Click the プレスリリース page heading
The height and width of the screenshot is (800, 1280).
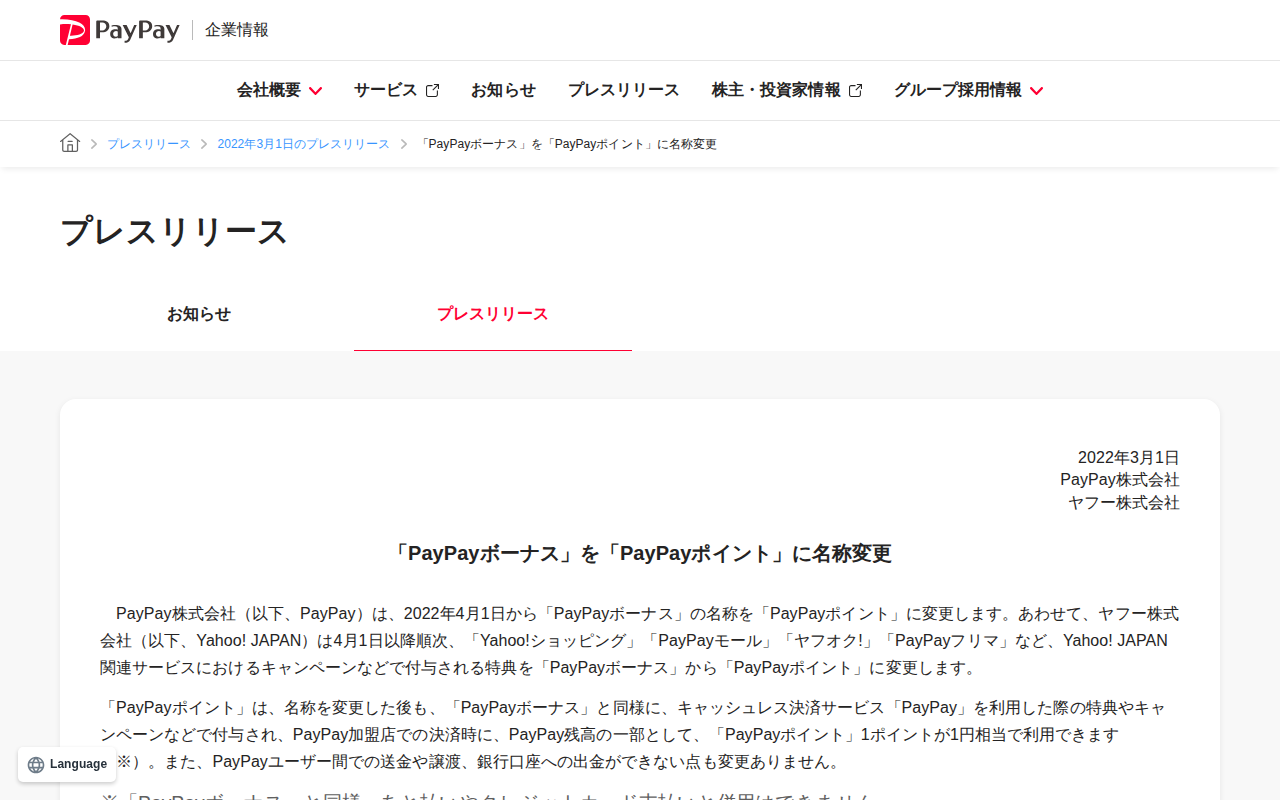coord(174,232)
